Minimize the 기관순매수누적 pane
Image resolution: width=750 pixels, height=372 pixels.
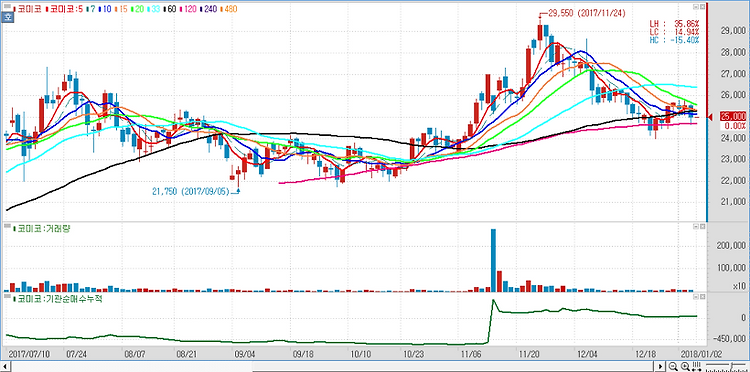point(696,296)
